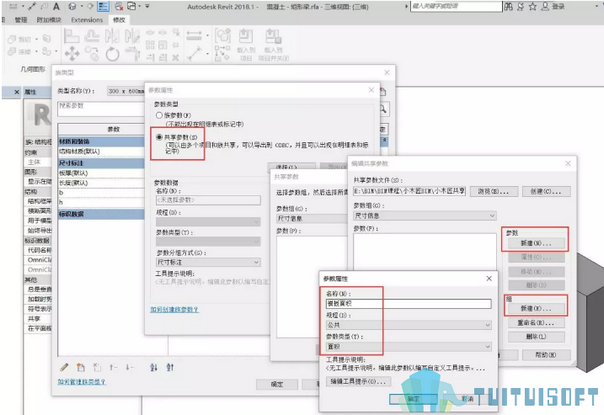604x415 pixels.
Task: Open the grayed Type of parameter dropdown in background dialog
Action: point(208,242)
